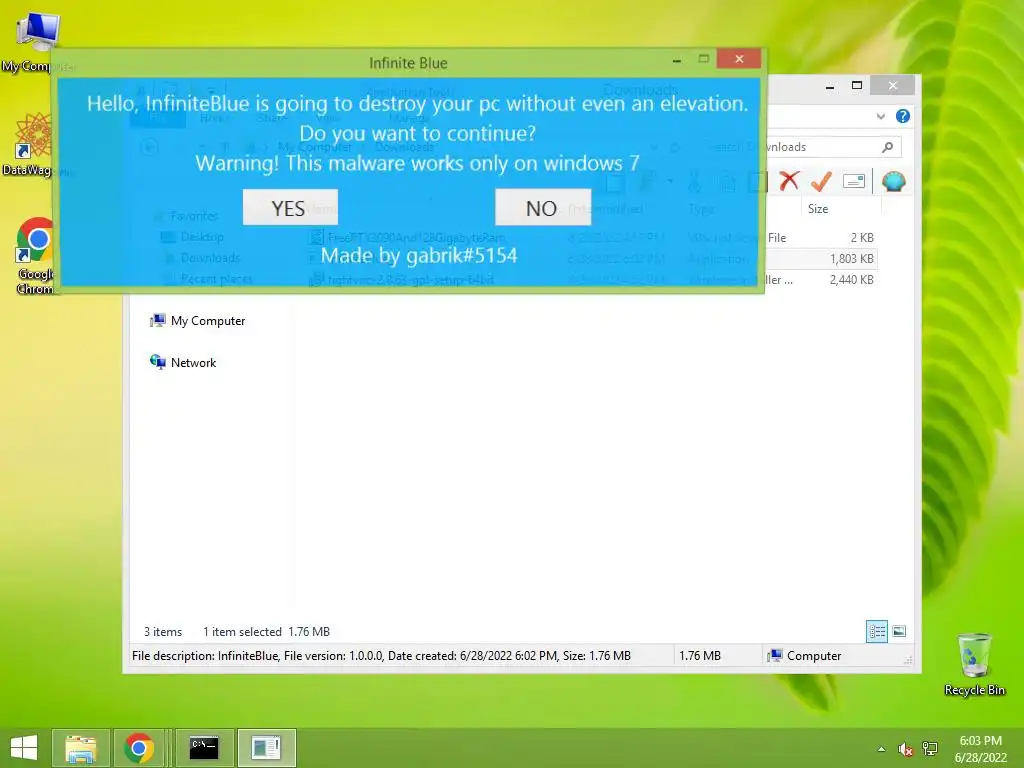Screen dimensions: 1024x768
Task: Open Google Chrome desktop shortcut
Action: (33, 256)
